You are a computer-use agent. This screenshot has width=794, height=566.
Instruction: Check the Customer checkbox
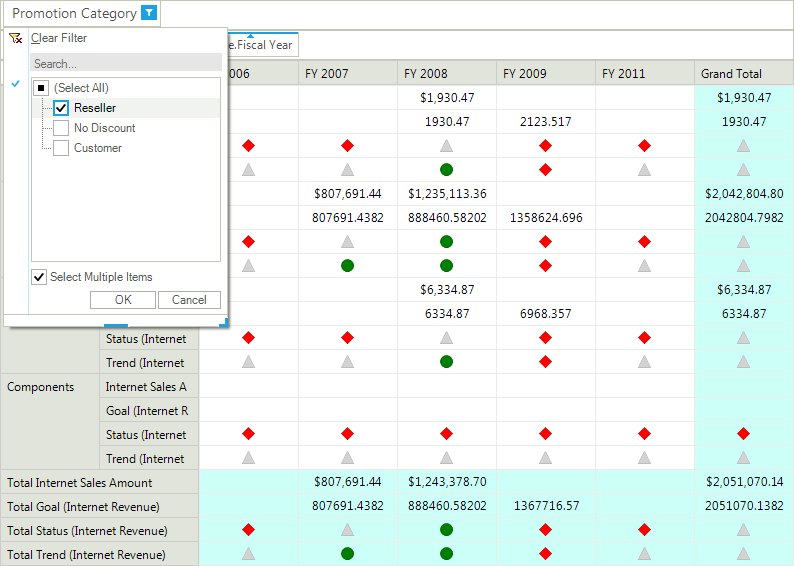click(61, 148)
